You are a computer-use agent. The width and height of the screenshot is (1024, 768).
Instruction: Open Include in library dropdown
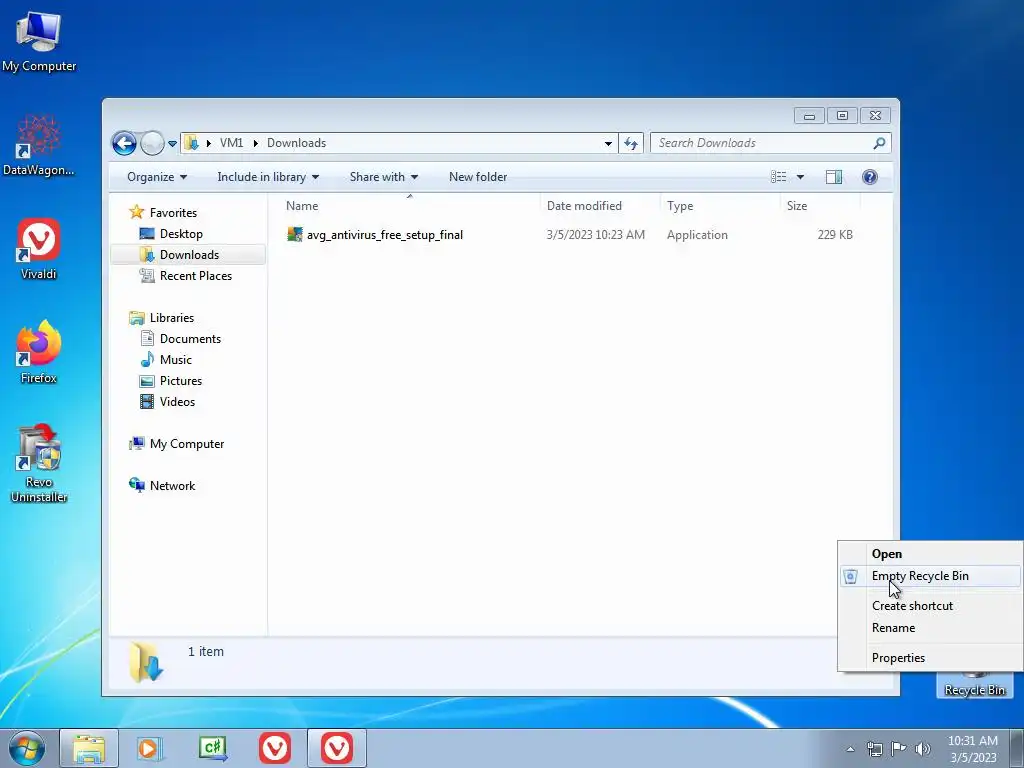point(268,177)
